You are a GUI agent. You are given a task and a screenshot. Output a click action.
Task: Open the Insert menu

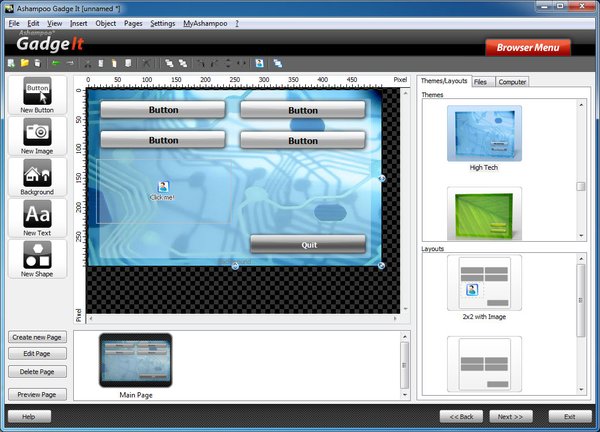81,22
